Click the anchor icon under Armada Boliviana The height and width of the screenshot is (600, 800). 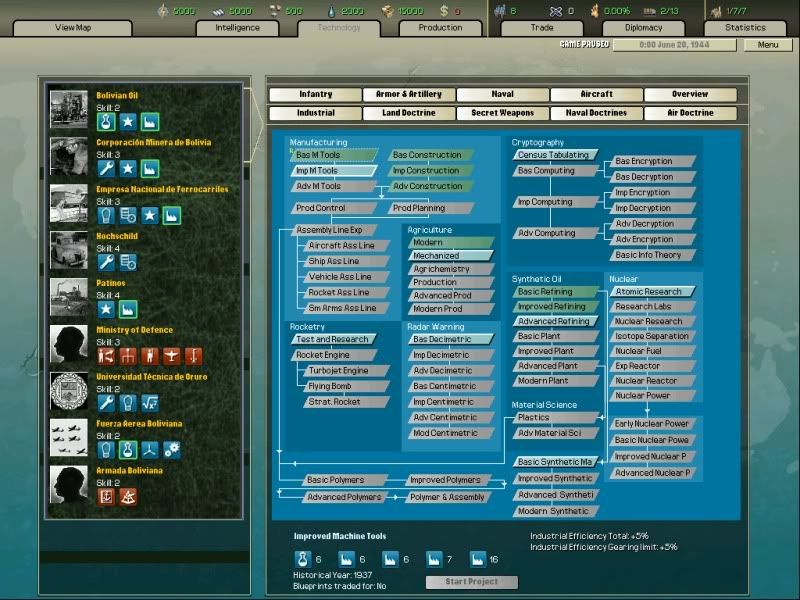[x=106, y=496]
